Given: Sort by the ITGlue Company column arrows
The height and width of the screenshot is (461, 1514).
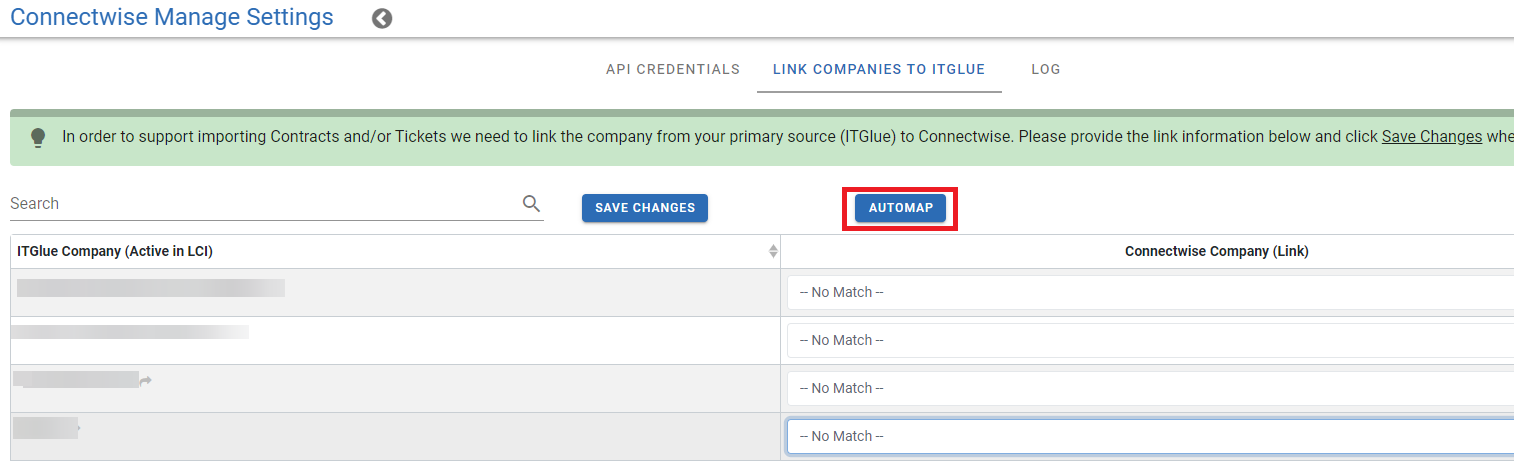Looking at the screenshot, I should 773,251.
